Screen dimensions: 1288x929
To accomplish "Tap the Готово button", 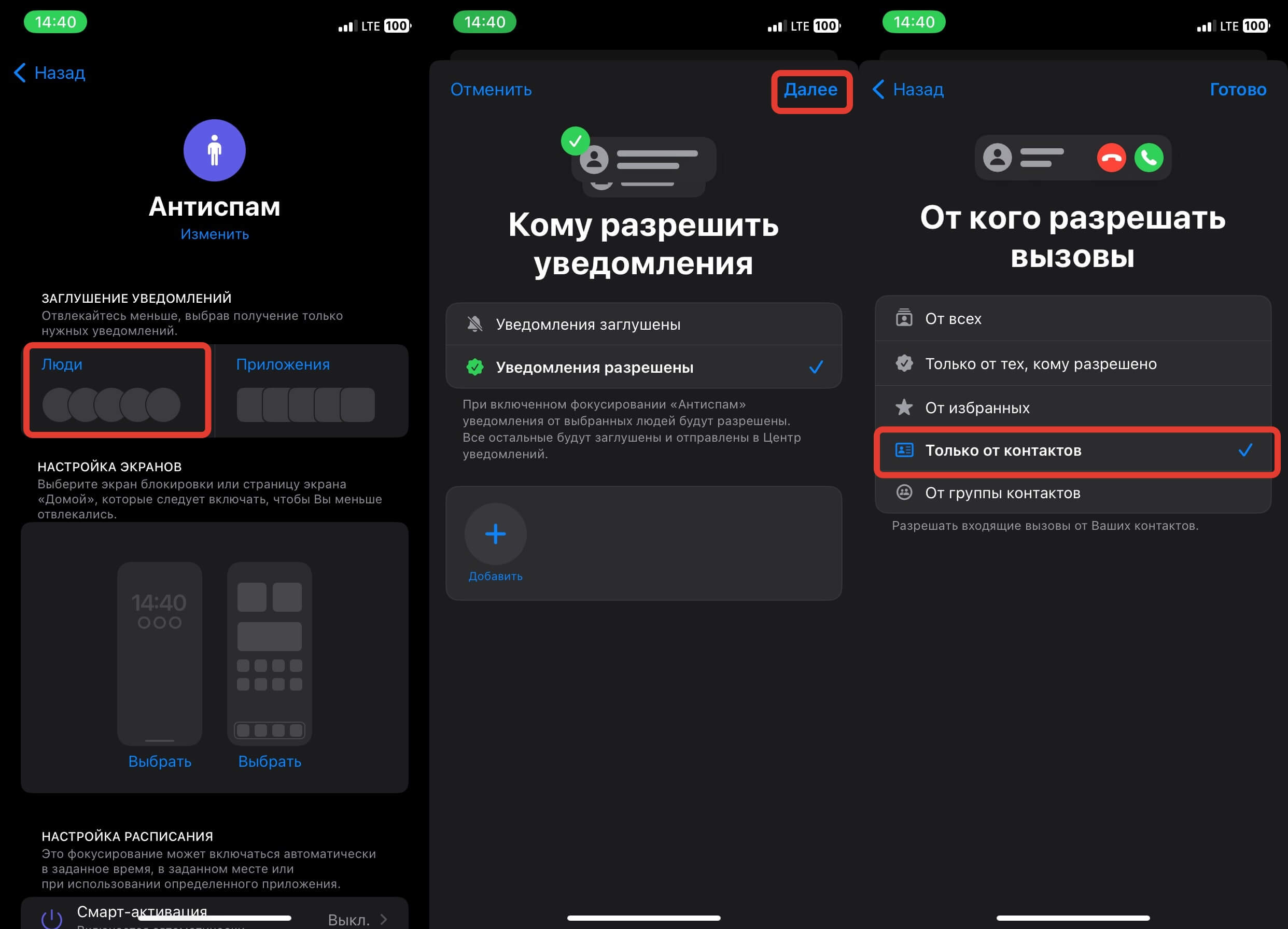I will tap(1238, 90).
